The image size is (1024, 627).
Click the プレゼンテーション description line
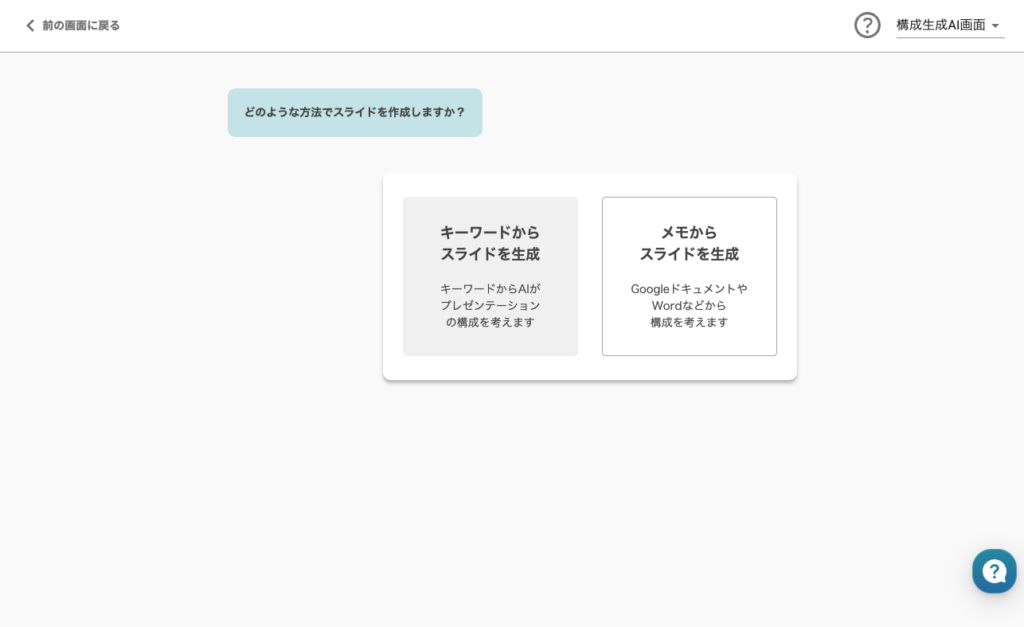pos(490,305)
